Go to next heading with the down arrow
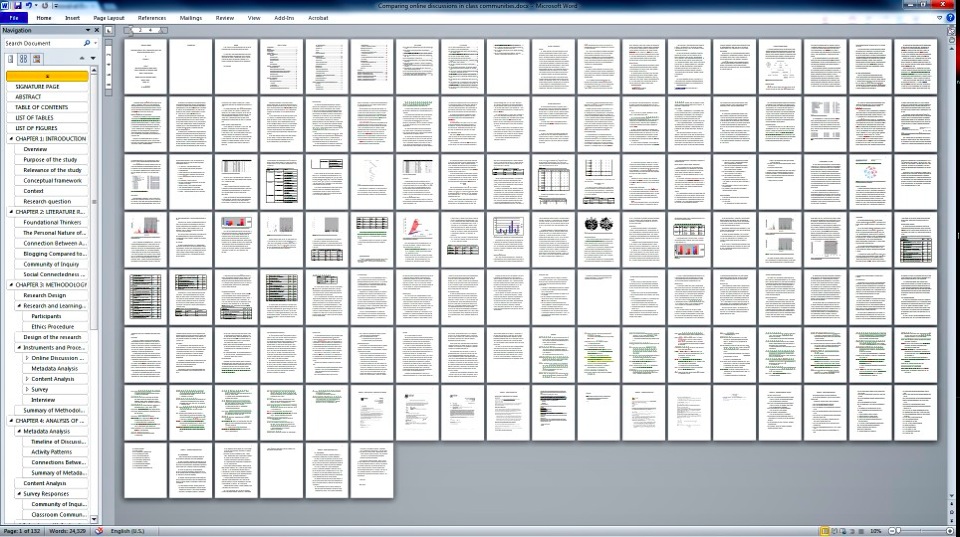 click(x=92, y=58)
